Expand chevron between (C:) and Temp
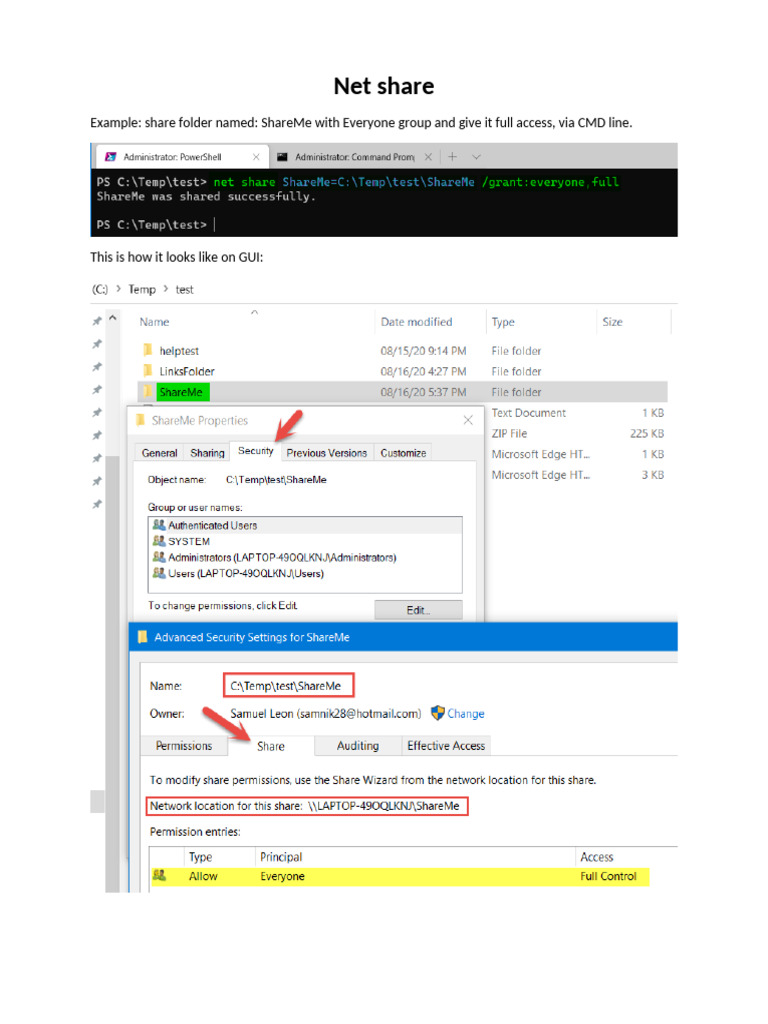 [x=119, y=288]
